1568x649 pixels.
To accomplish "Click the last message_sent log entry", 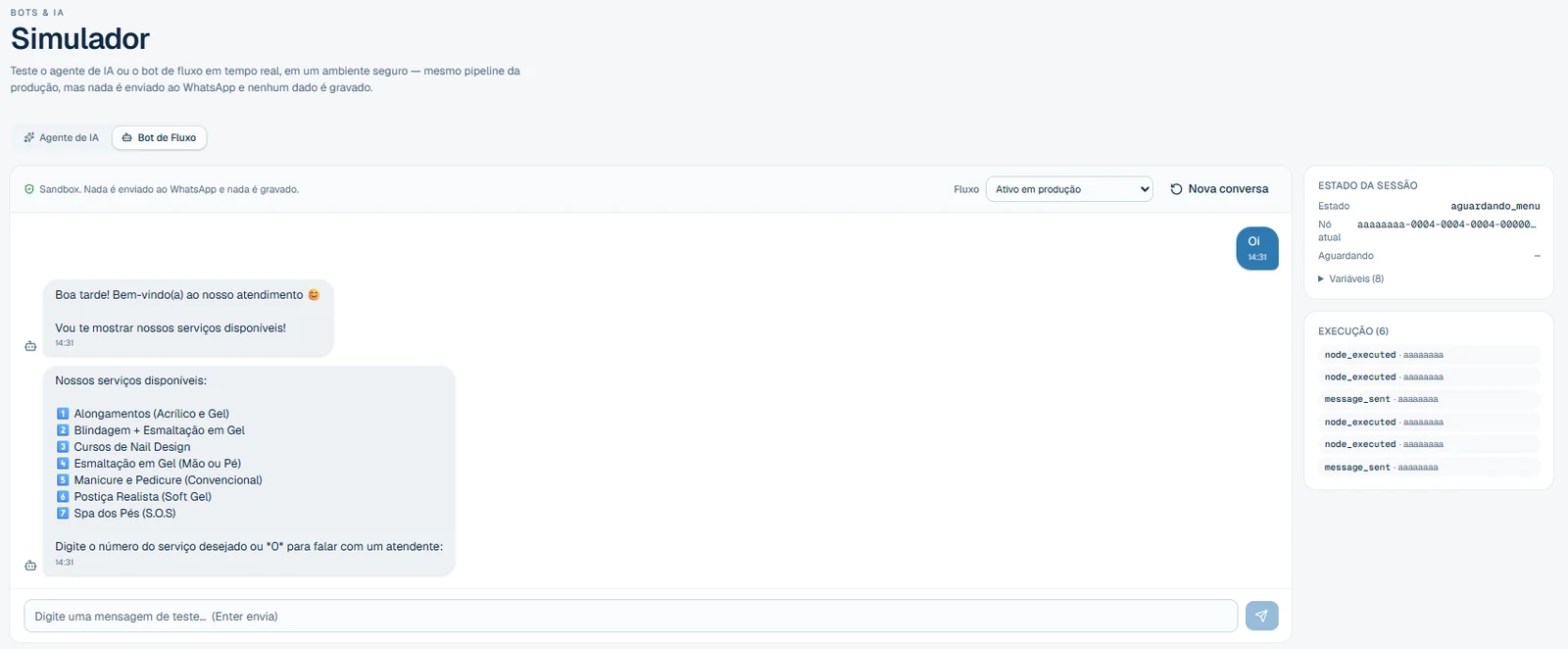I will click(x=1429, y=468).
